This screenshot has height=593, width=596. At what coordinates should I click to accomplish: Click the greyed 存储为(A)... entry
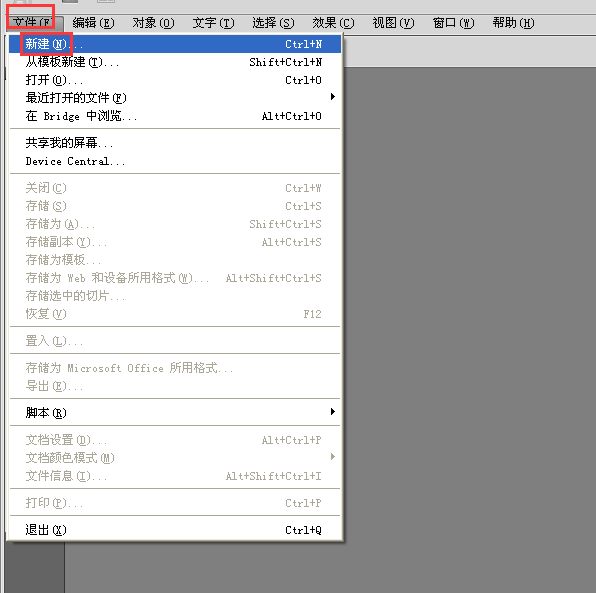click(x=175, y=224)
